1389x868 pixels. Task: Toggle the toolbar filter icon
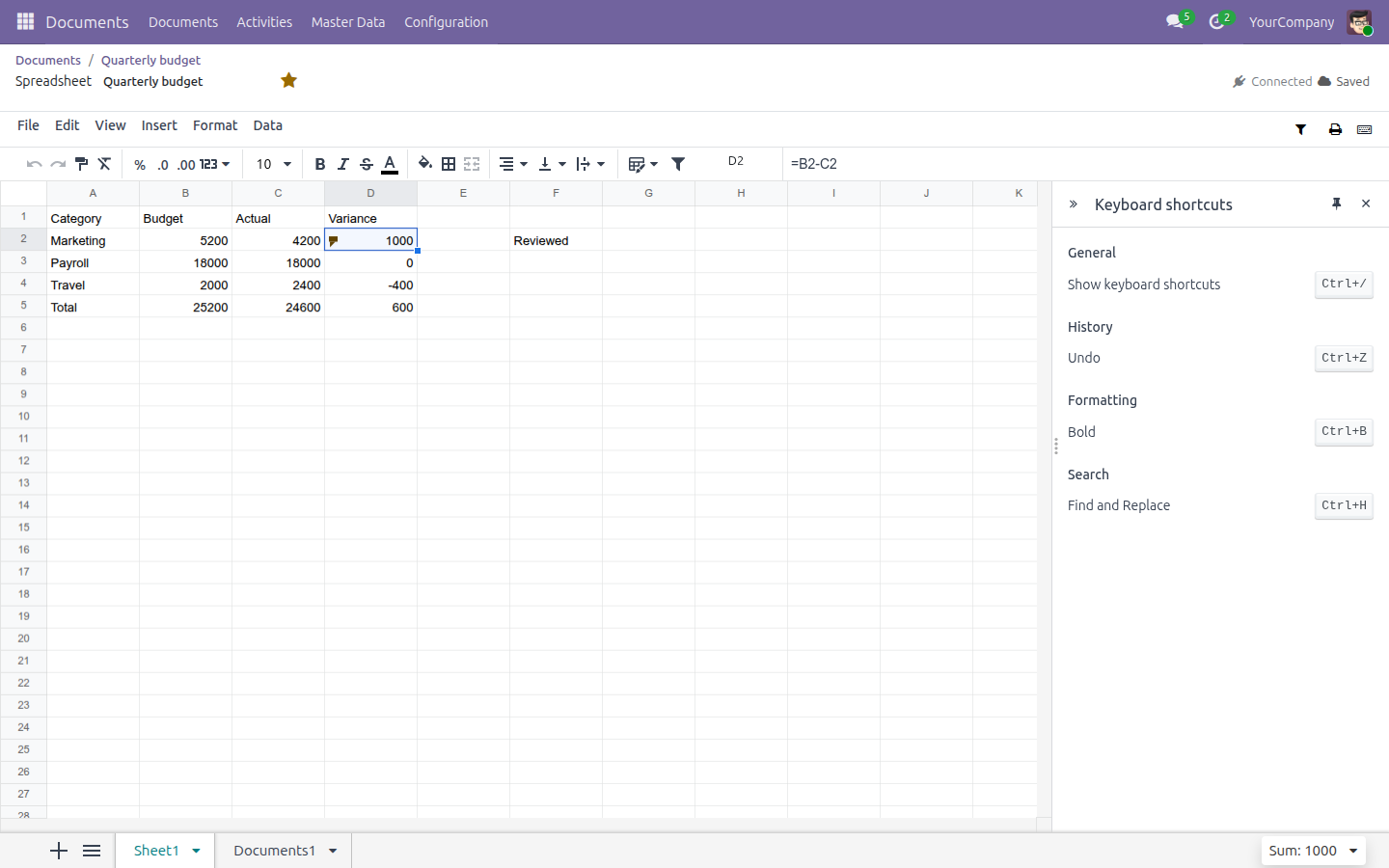(x=678, y=164)
